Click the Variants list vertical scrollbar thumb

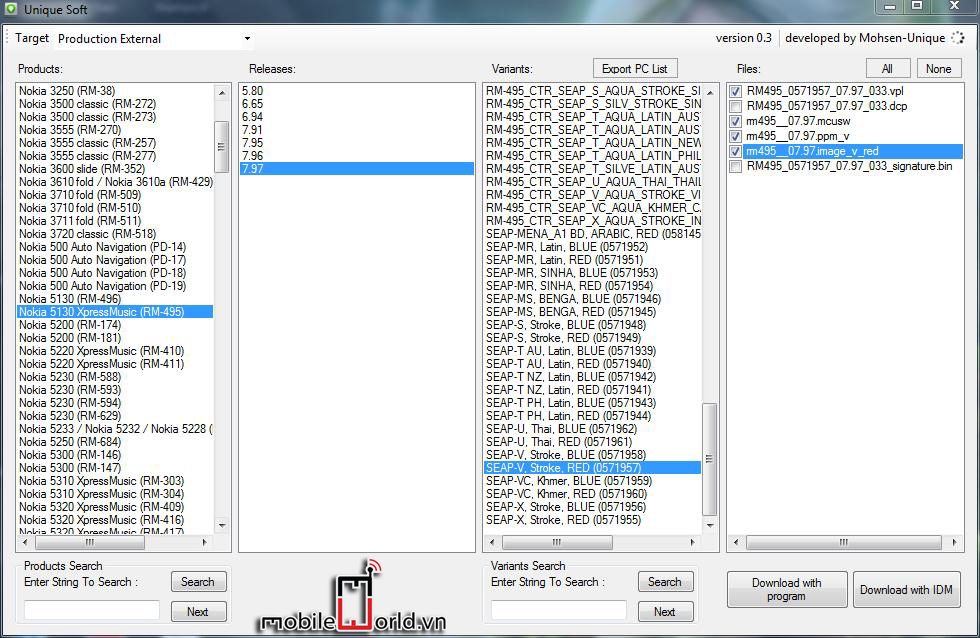[709, 459]
